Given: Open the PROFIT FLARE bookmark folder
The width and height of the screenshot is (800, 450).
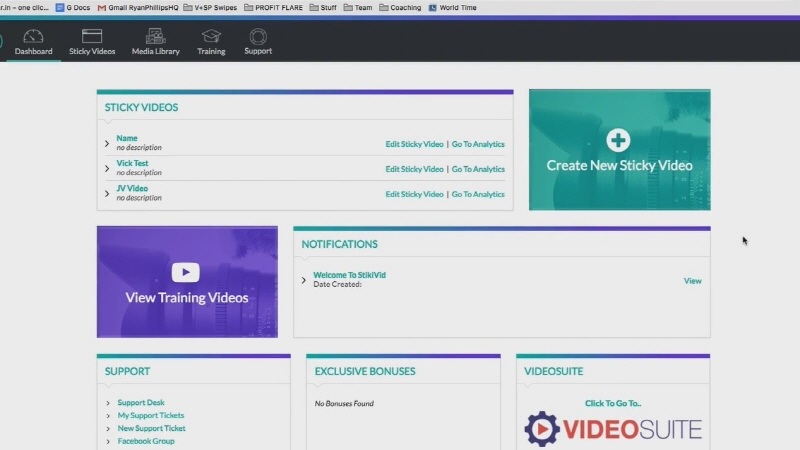Looking at the screenshot, I should click(x=273, y=8).
